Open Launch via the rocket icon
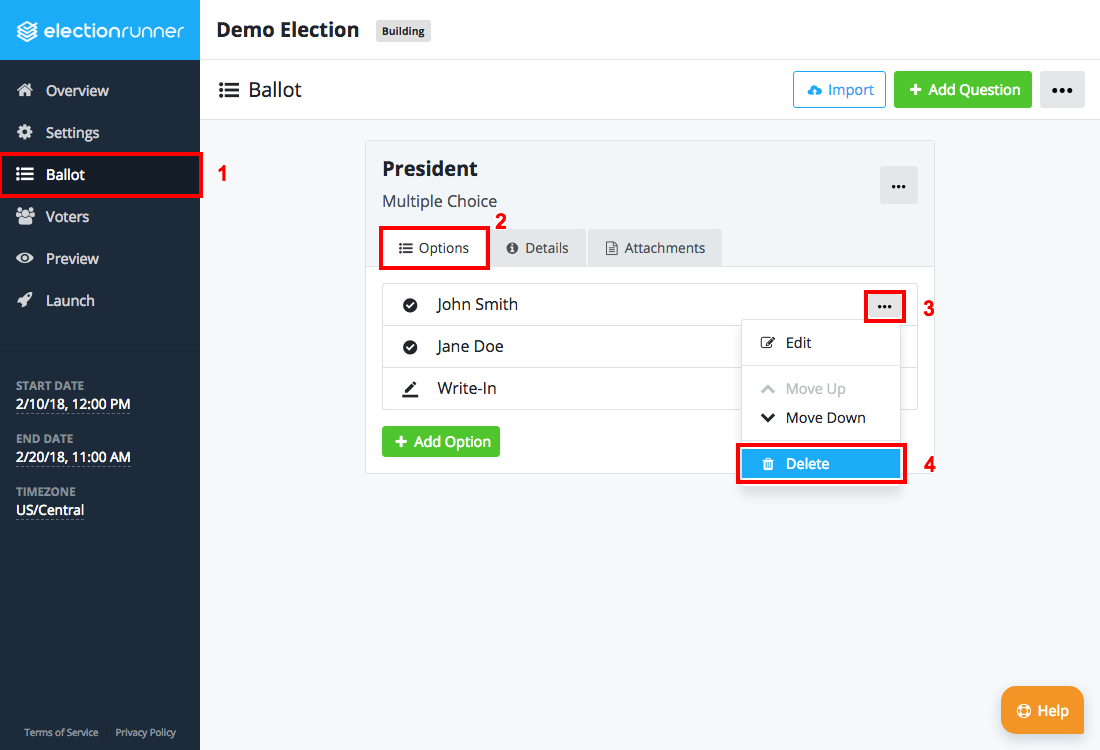 coord(25,300)
